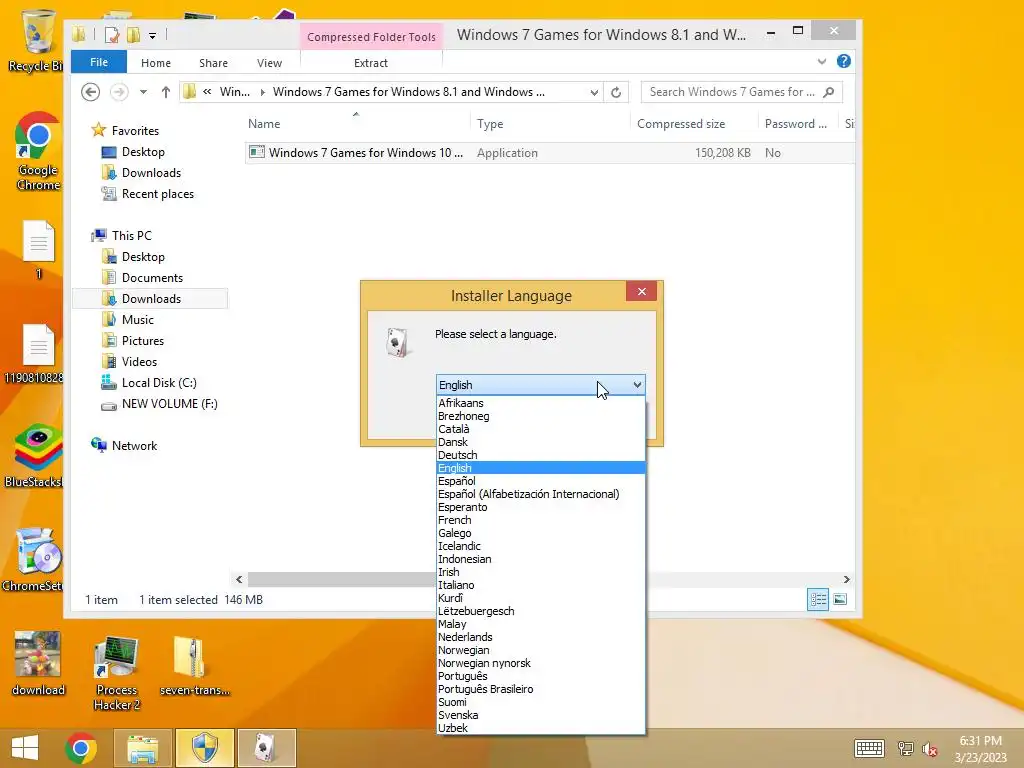Expand the Explorer ribbon chevron

click(x=822, y=61)
